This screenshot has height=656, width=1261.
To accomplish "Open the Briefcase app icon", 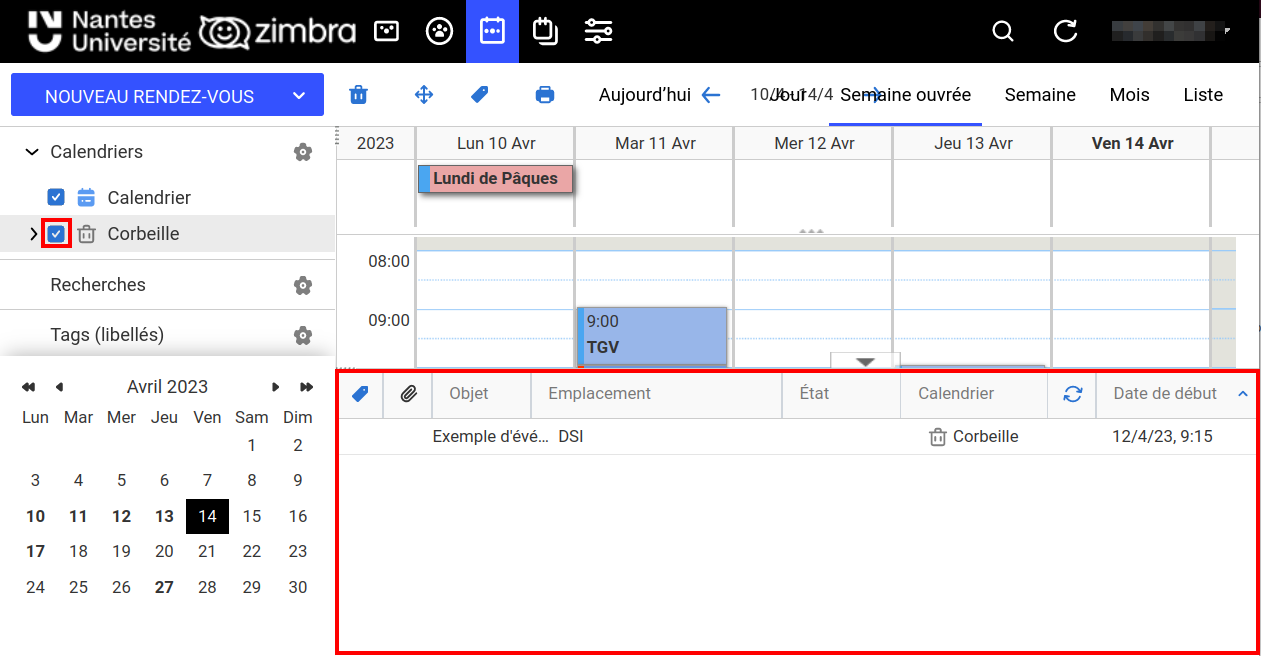I will pyautogui.click(x=544, y=31).
